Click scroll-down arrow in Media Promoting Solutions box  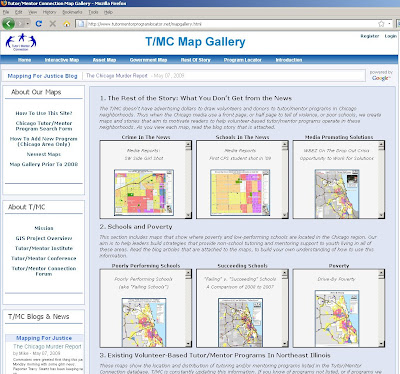(x=381, y=215)
